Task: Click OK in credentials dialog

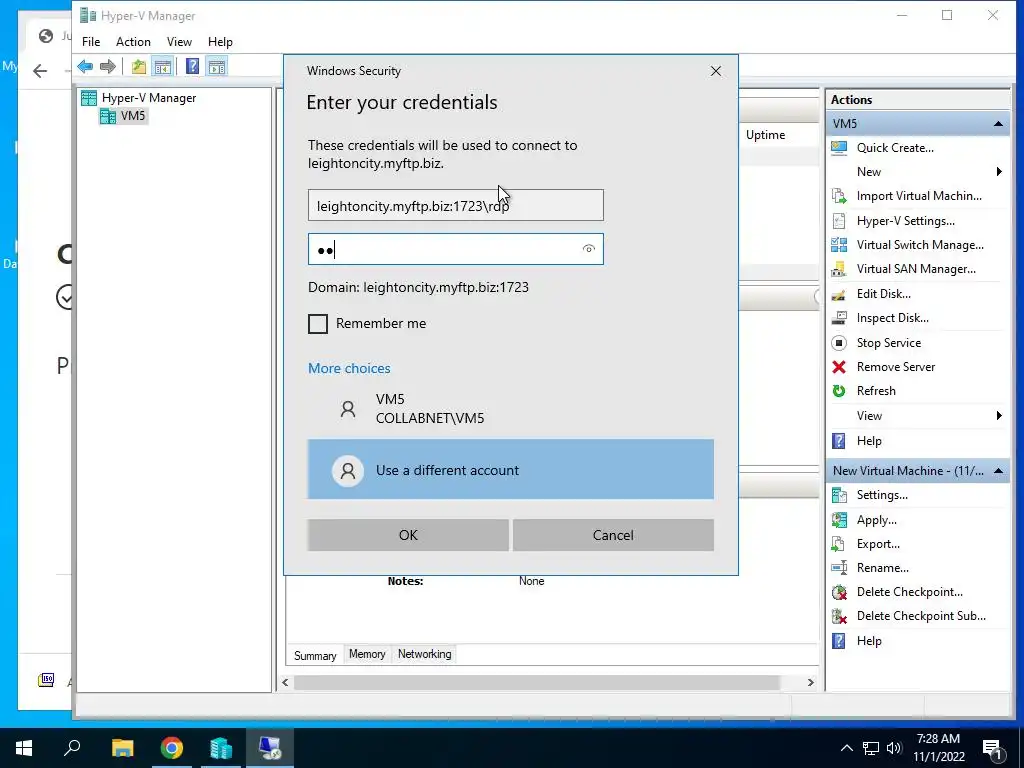Action: [x=408, y=535]
